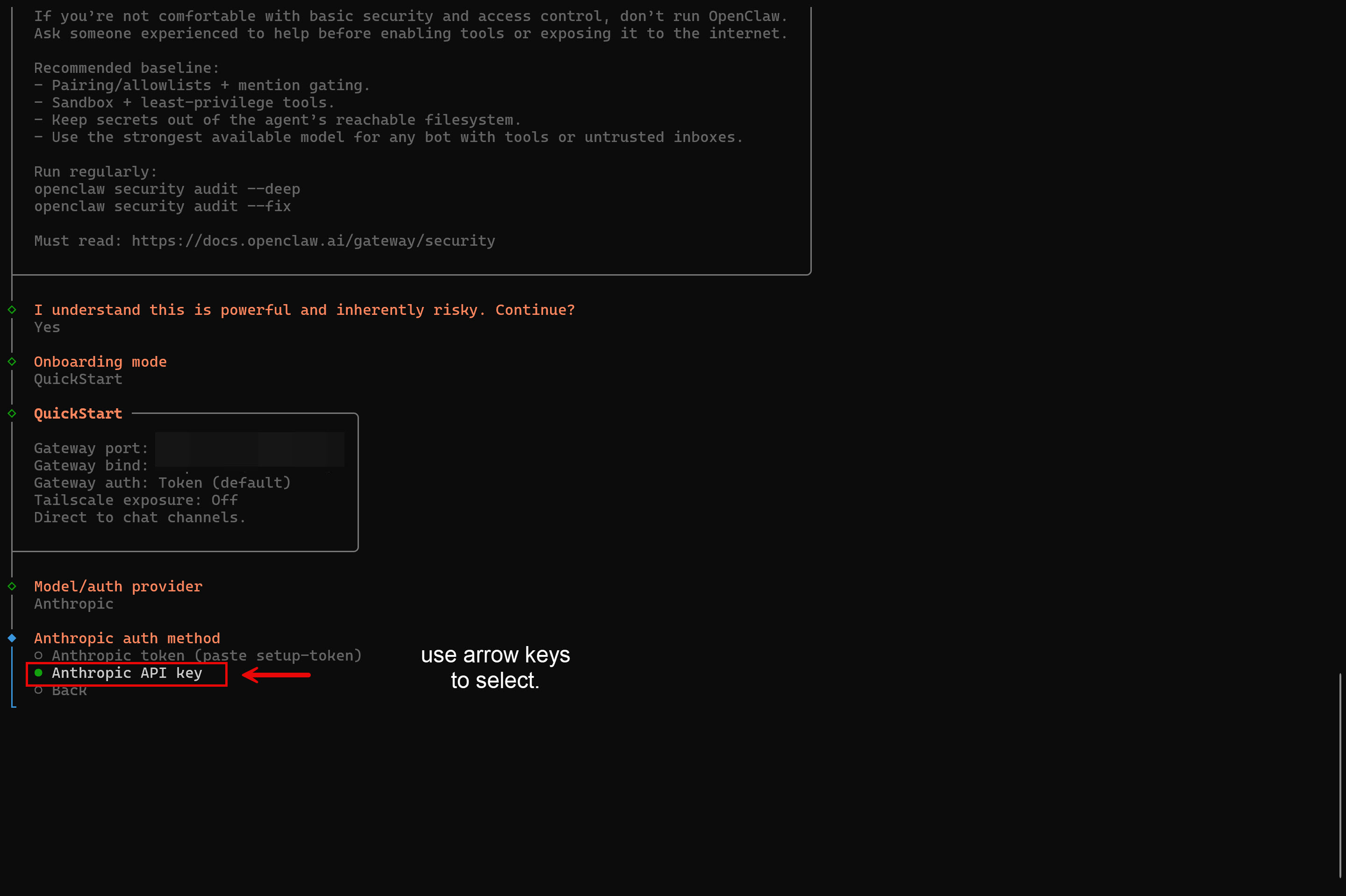Click 'Keep secrets out of the agent's' line

click(x=278, y=120)
